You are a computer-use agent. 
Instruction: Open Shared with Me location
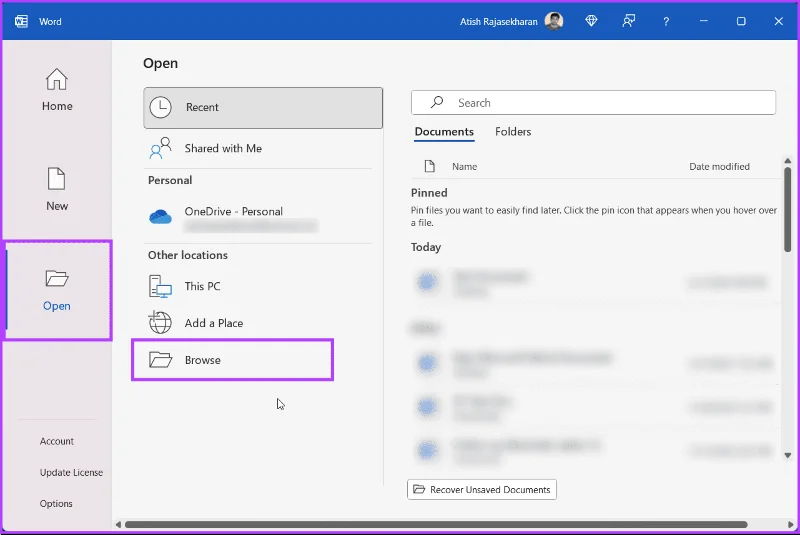coord(258,148)
